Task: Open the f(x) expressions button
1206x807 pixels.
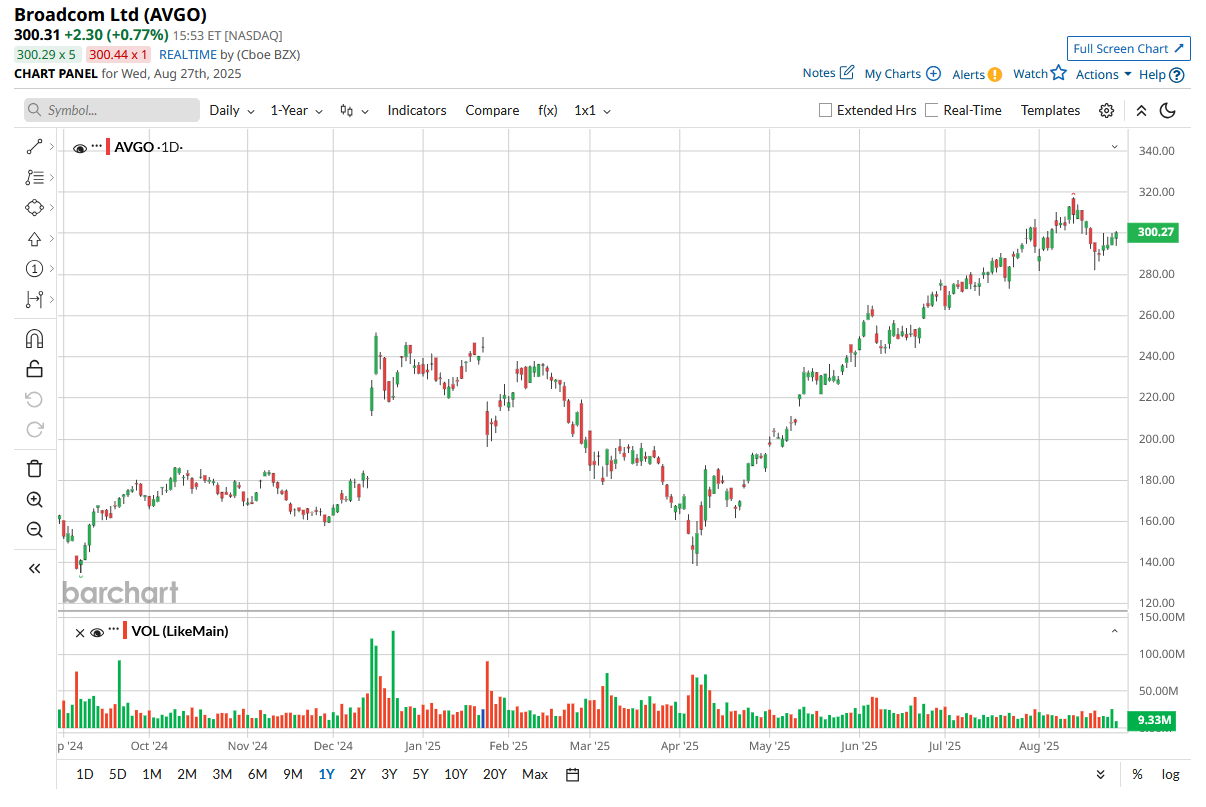Action: coord(548,111)
